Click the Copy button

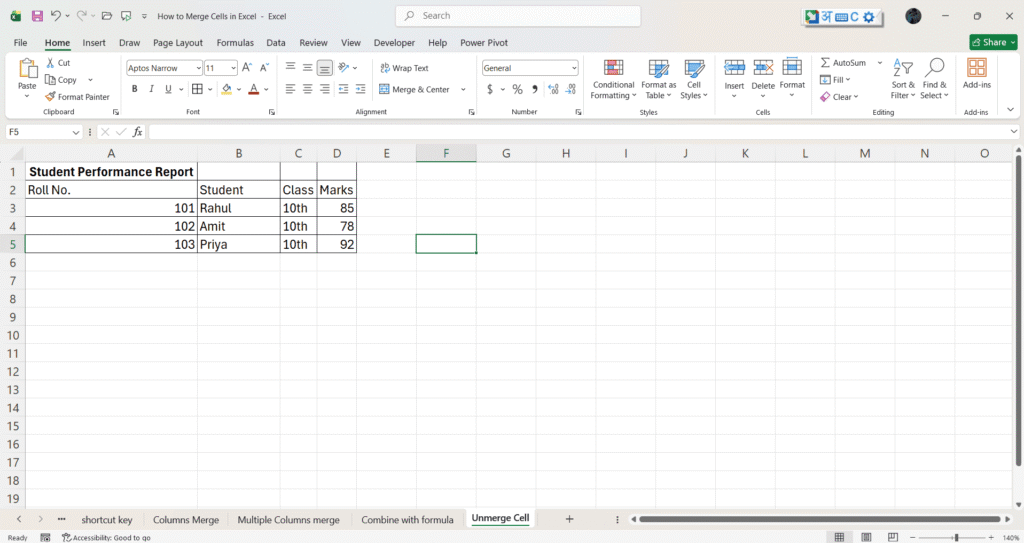click(61, 80)
